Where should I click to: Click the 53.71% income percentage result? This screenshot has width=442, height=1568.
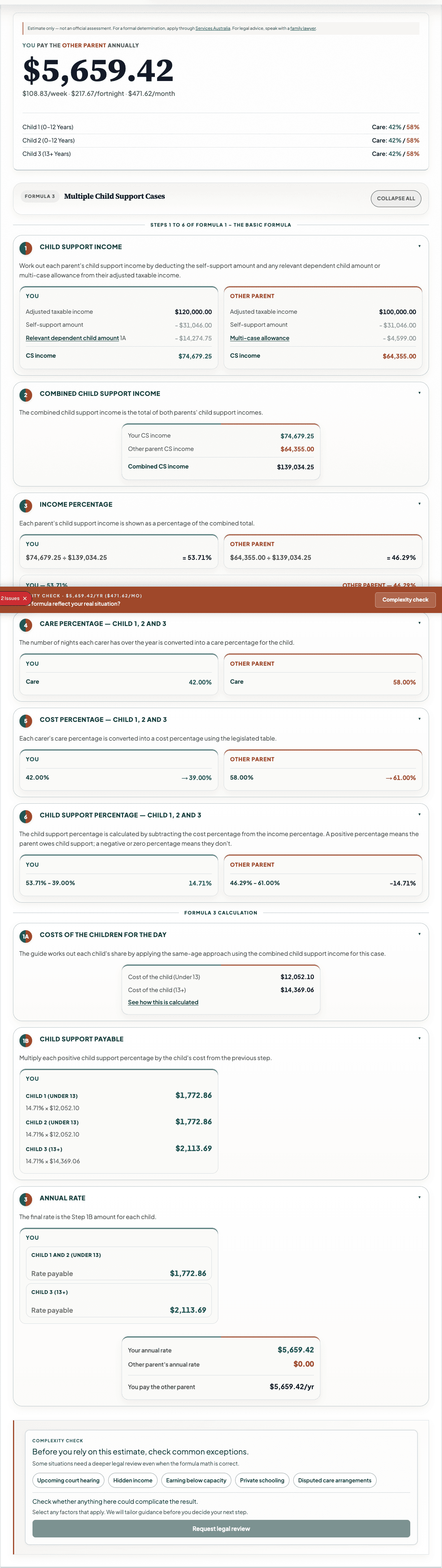[x=197, y=558]
